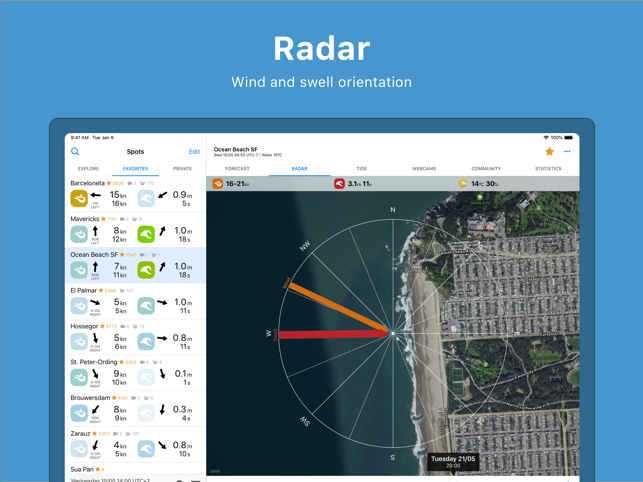This screenshot has width=643, height=482.
Task: Open the Sua Pan spot
Action: click(135, 469)
